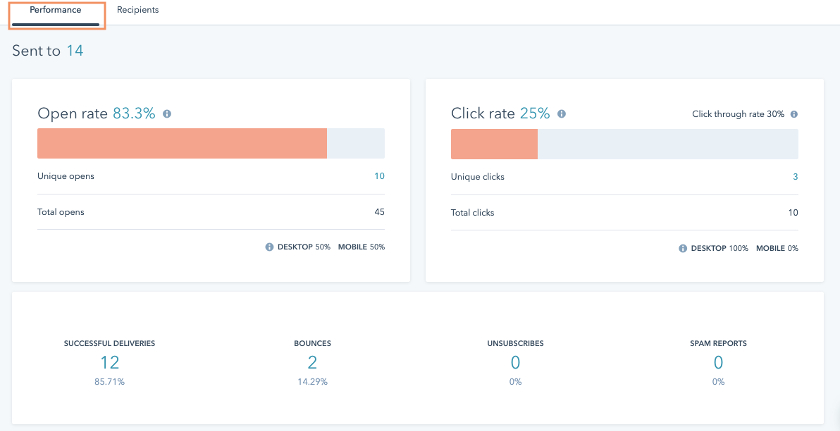View the 12 successful deliveries
840x431 pixels.
pyautogui.click(x=109, y=363)
